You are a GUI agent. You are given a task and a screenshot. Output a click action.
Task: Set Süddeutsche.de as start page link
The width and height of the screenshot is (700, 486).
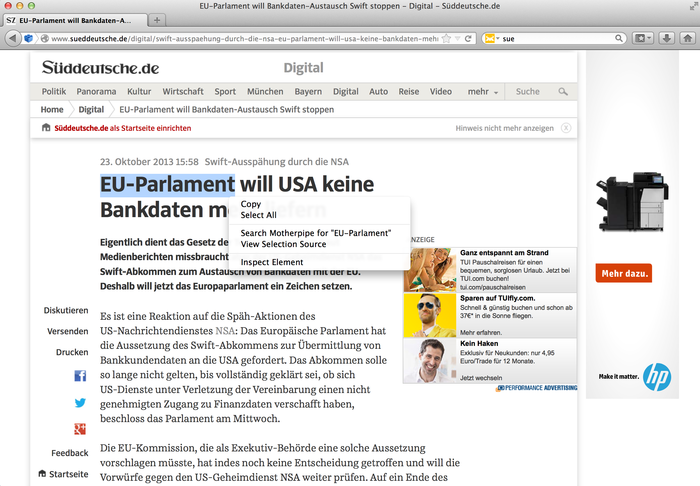pos(123,128)
